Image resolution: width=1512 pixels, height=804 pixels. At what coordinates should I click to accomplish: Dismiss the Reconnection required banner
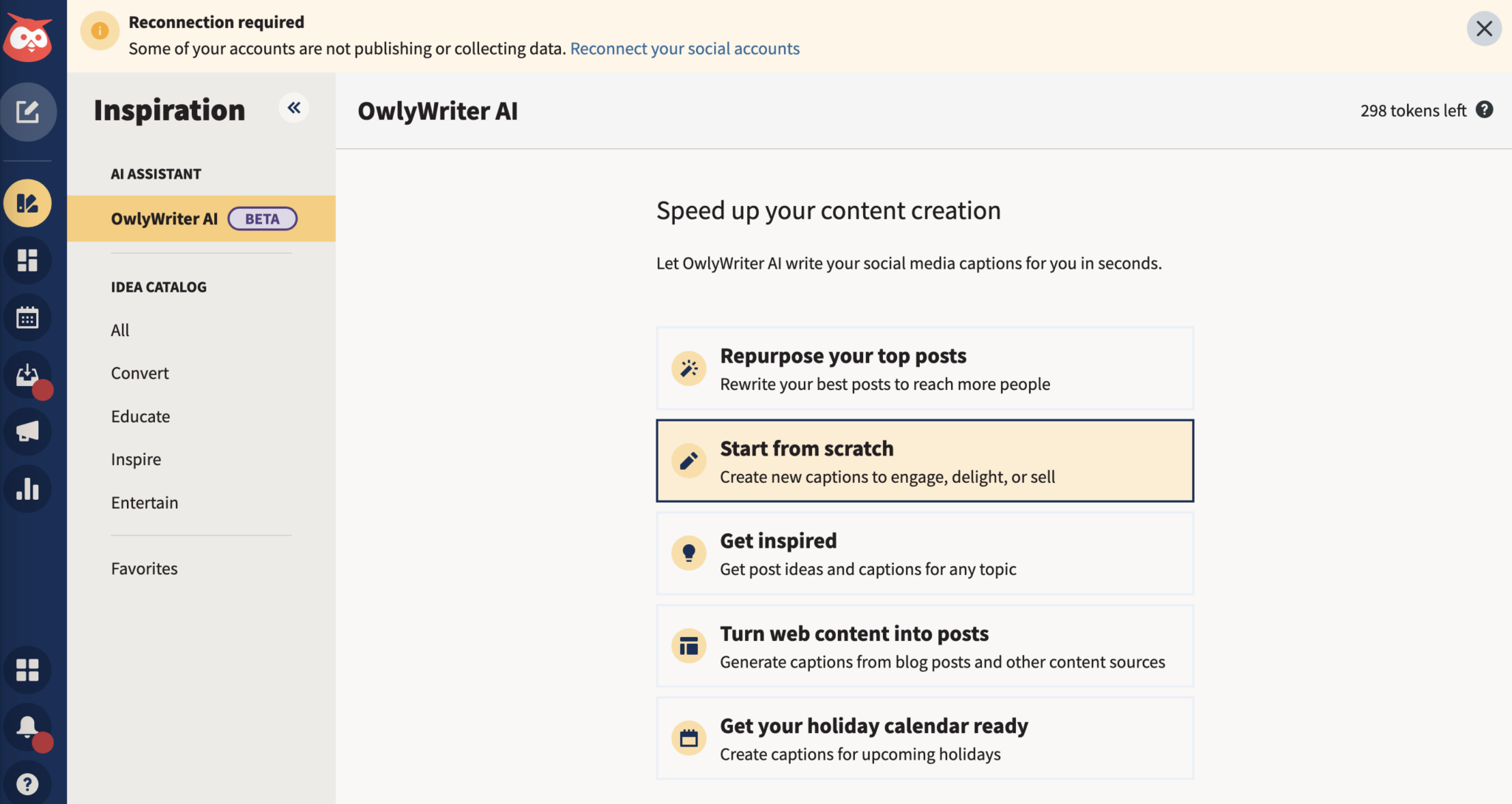1484,29
